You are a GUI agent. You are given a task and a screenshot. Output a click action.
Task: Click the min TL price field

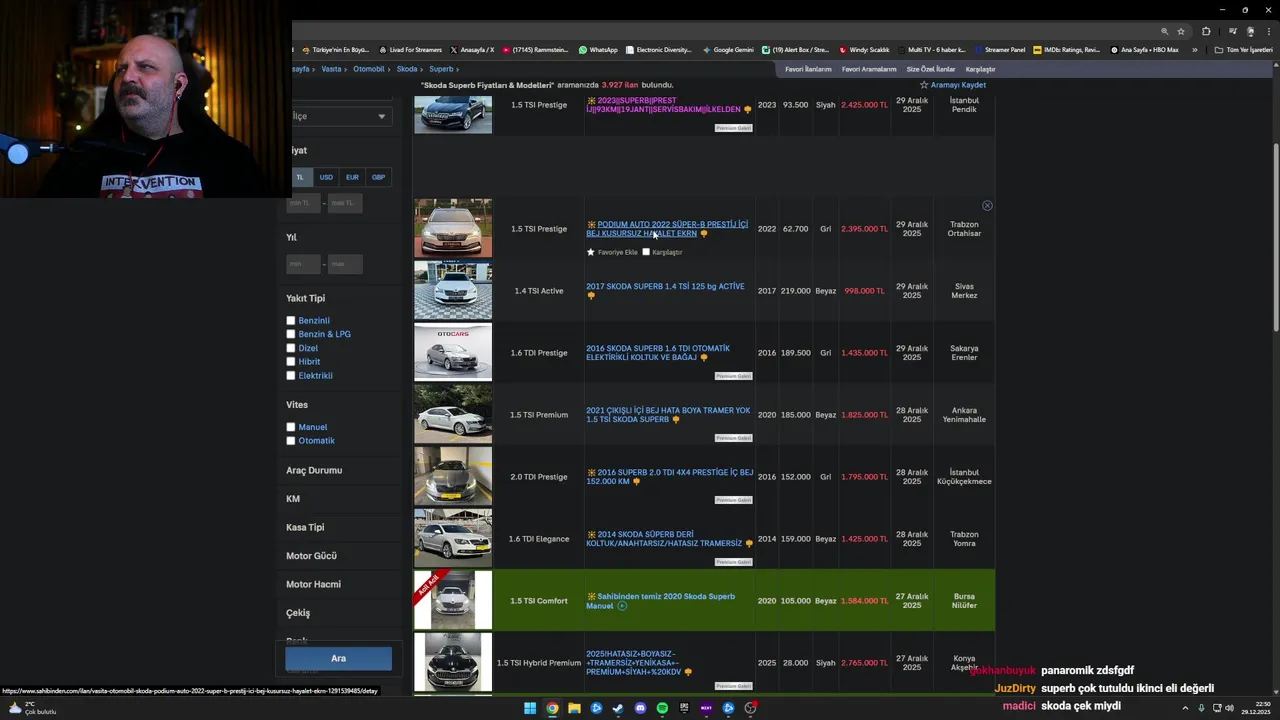click(304, 203)
